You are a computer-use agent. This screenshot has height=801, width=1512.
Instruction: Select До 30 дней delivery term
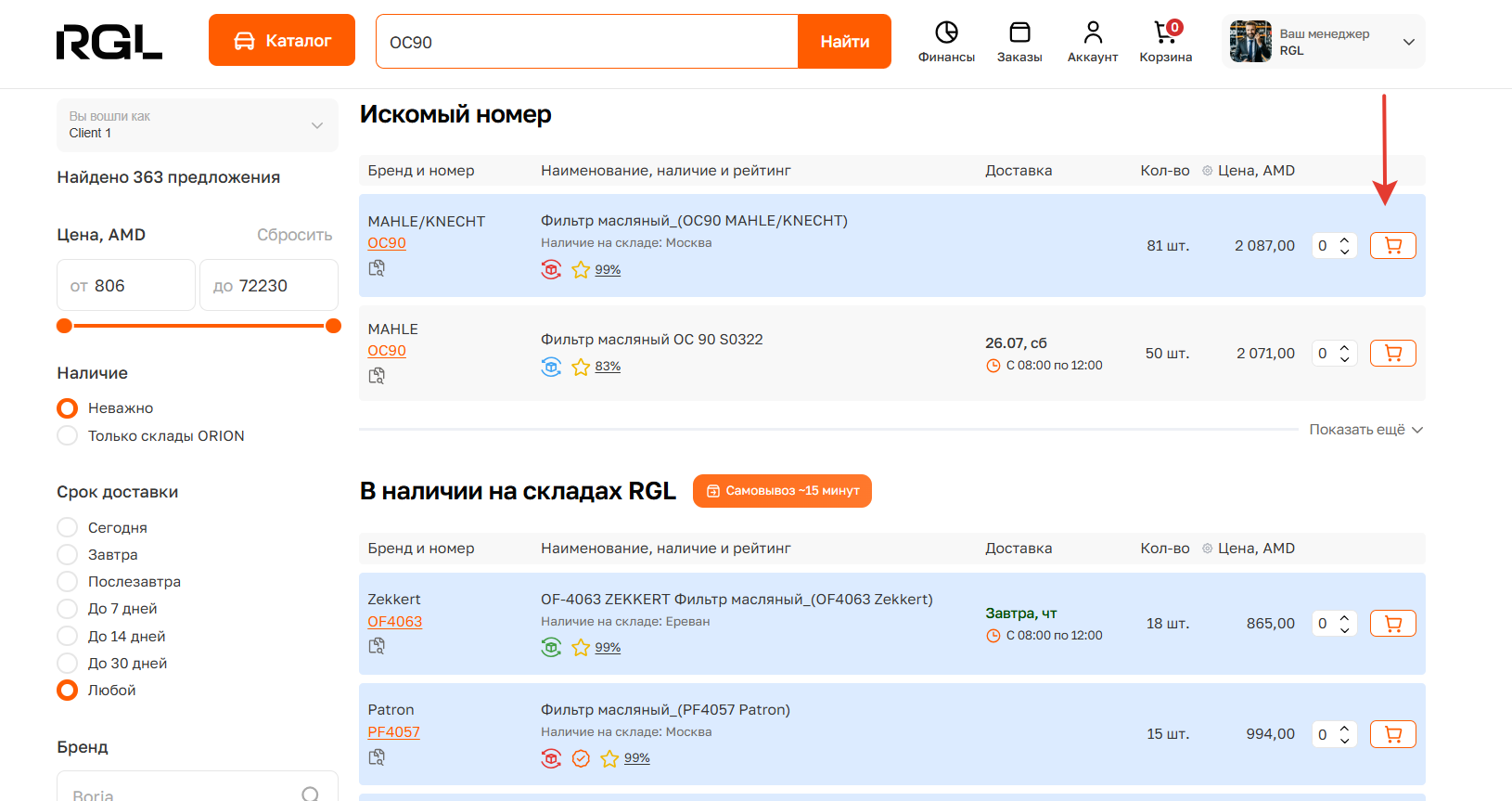(67, 663)
